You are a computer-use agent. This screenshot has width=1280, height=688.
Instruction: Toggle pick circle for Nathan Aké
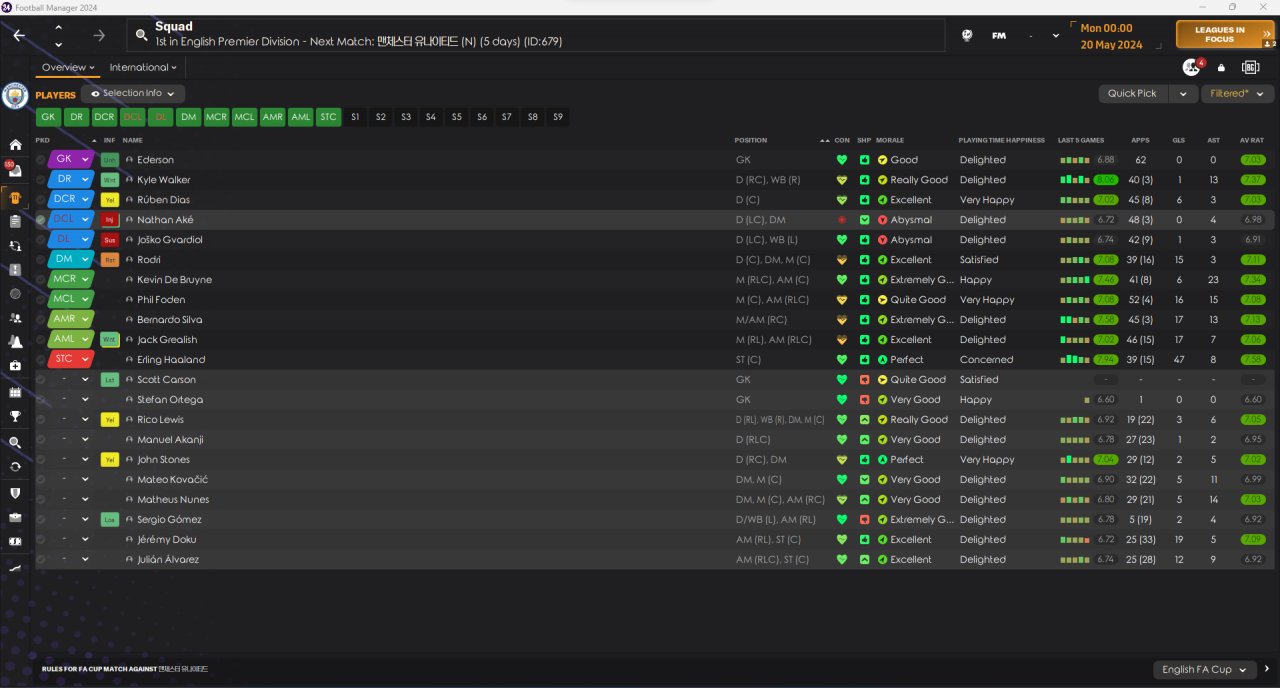point(41,220)
